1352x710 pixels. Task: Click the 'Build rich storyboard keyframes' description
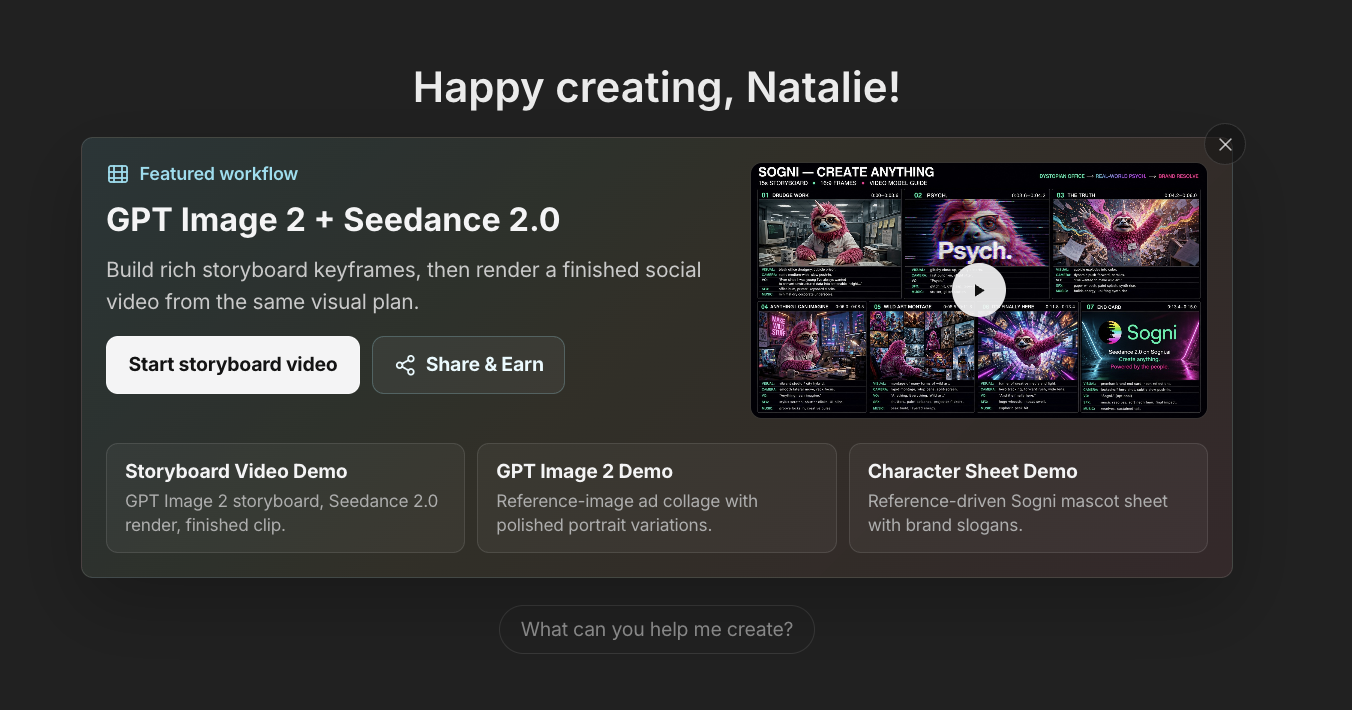(404, 286)
